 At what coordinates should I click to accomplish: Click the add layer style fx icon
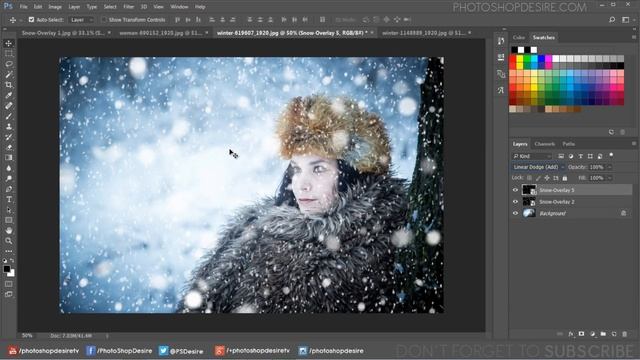click(571, 334)
